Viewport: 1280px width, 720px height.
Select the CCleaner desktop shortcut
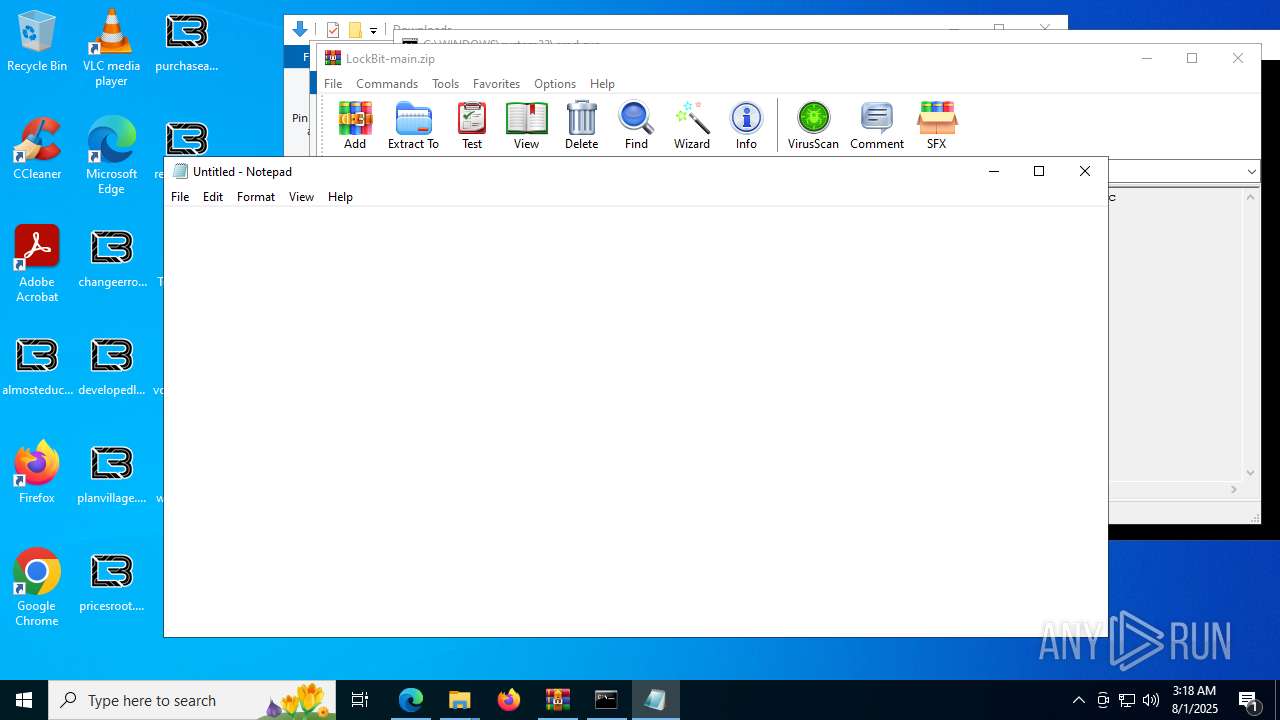pos(37,149)
